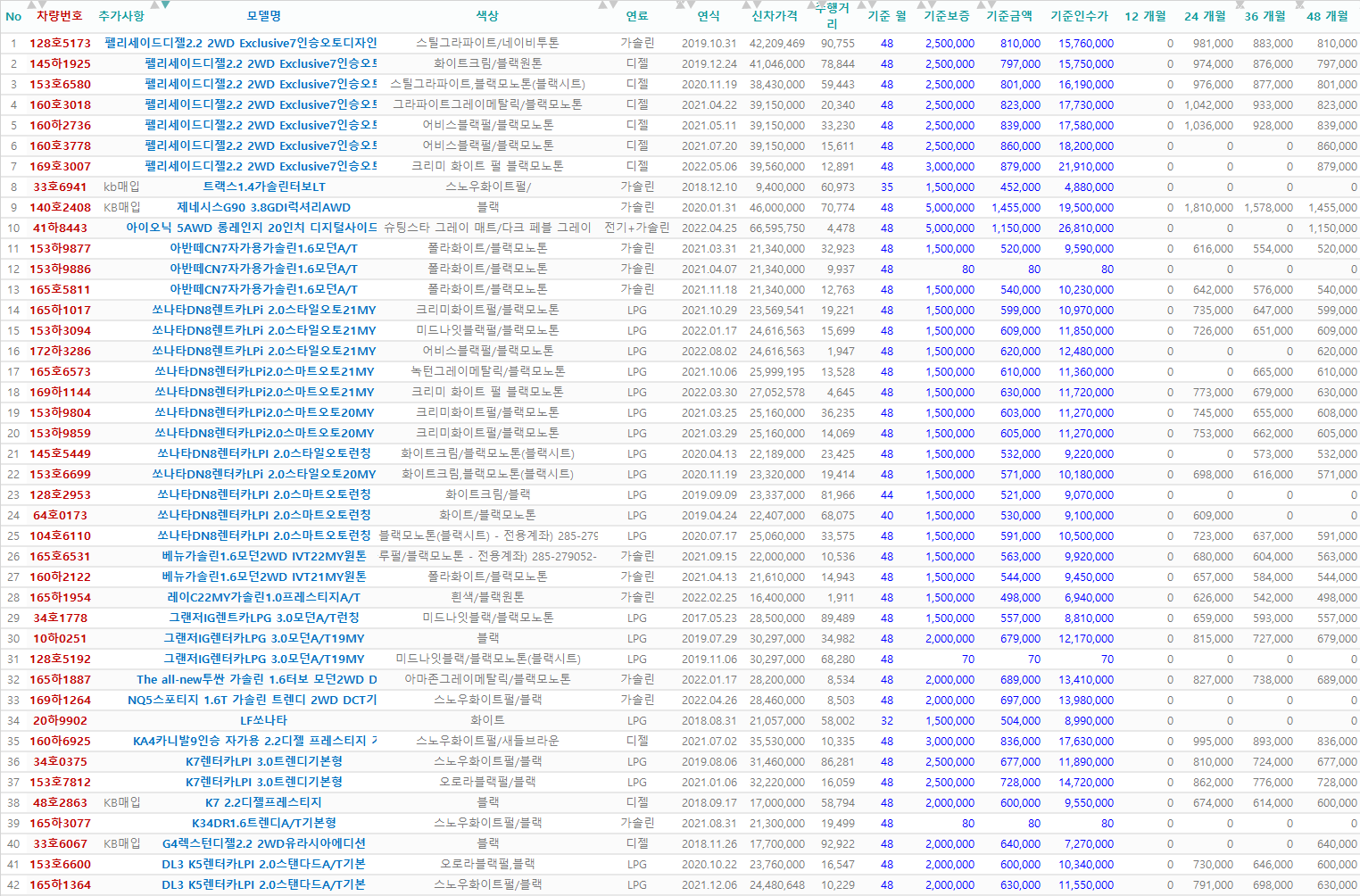Screen dimensions: 1360x896
Task: Sort 기준금액 descending using its down arrow
Action: [x=991, y=5]
